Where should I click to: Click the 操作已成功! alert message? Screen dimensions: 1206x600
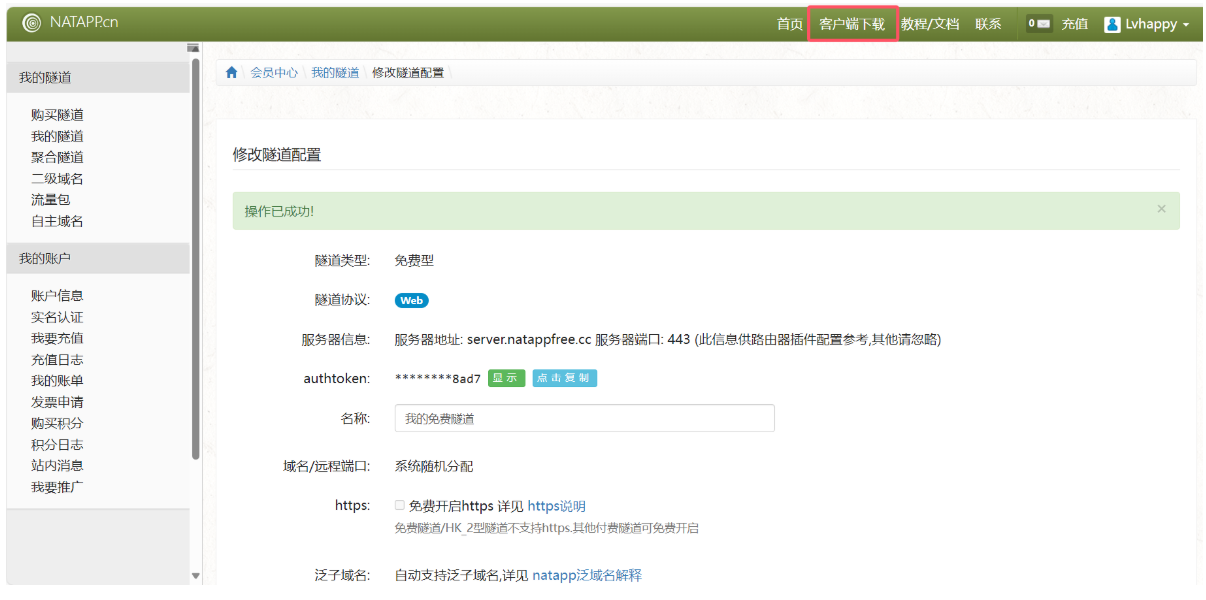[279, 211]
